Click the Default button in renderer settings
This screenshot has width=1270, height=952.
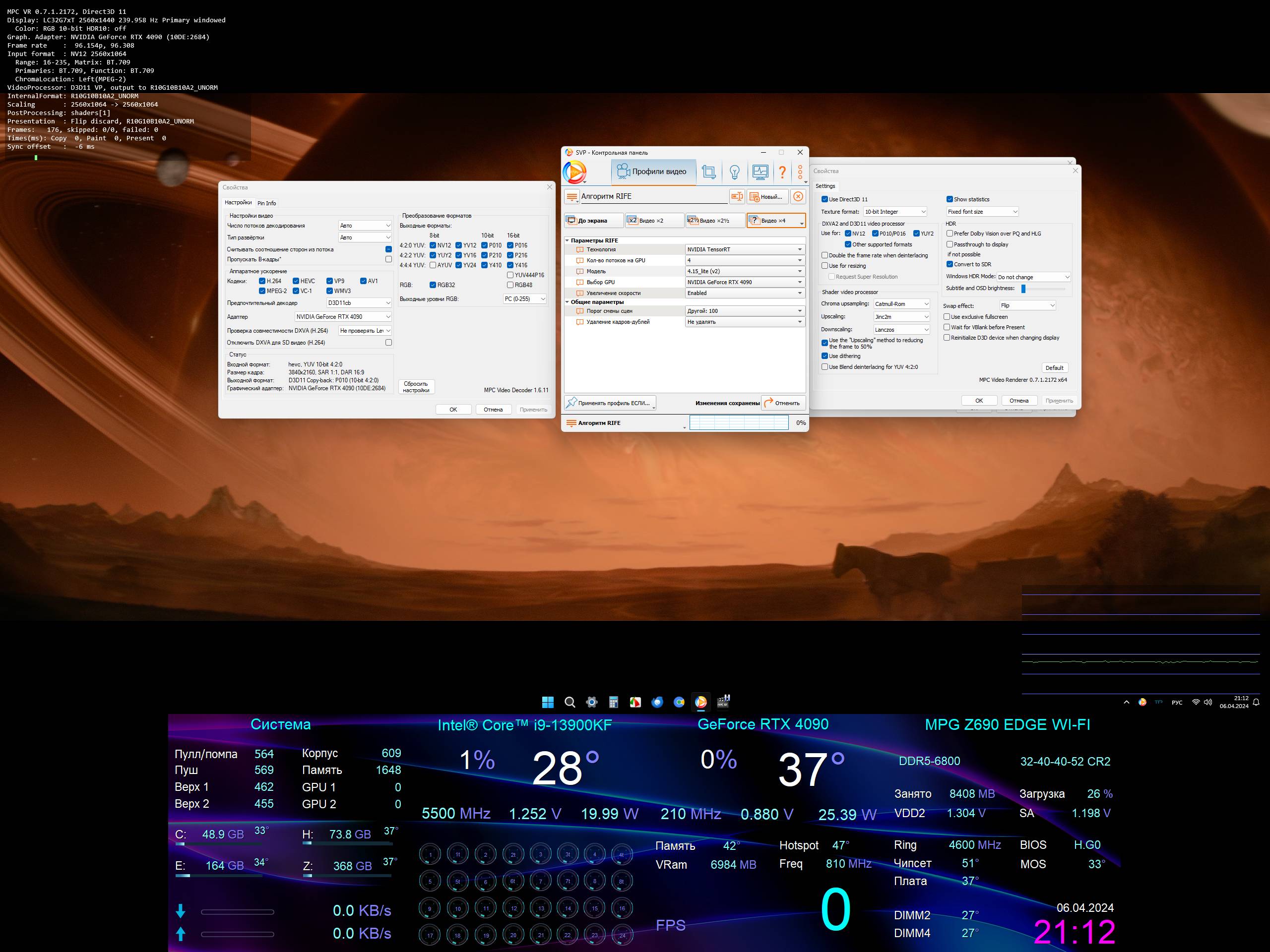1054,368
